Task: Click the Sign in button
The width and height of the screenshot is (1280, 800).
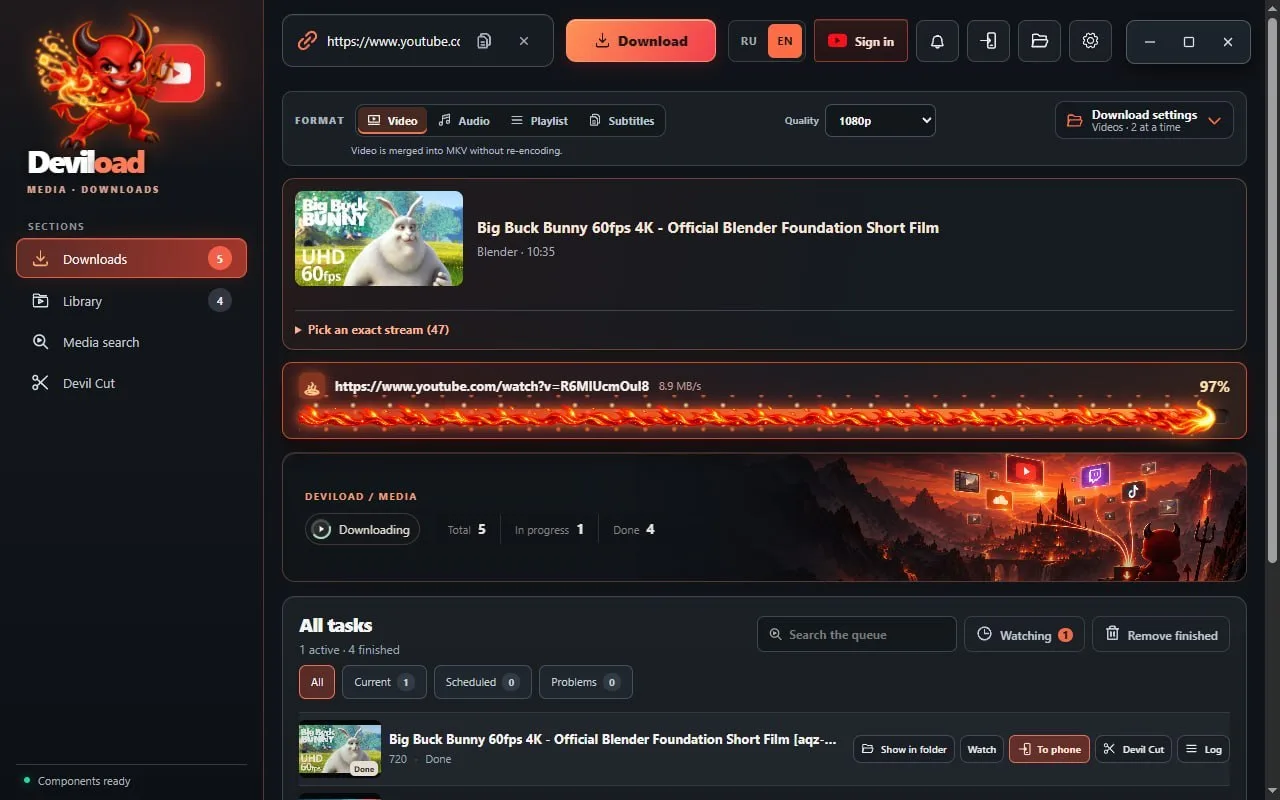Action: click(x=861, y=41)
